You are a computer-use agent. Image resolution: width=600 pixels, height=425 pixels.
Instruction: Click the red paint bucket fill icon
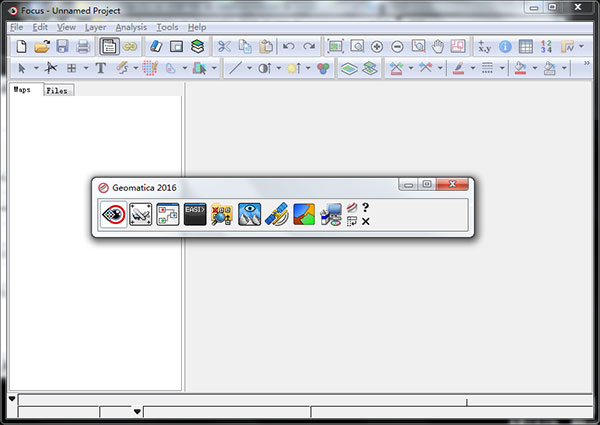520,68
